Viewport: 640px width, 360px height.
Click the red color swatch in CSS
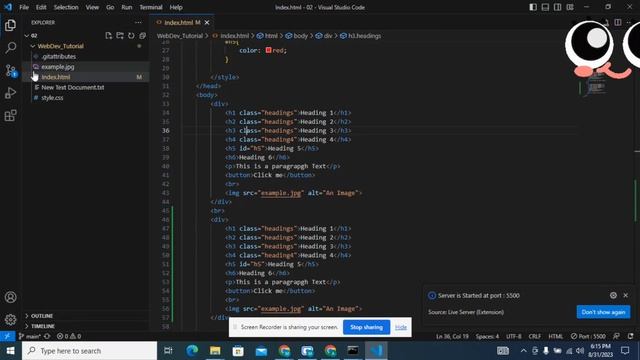pyautogui.click(x=268, y=50)
